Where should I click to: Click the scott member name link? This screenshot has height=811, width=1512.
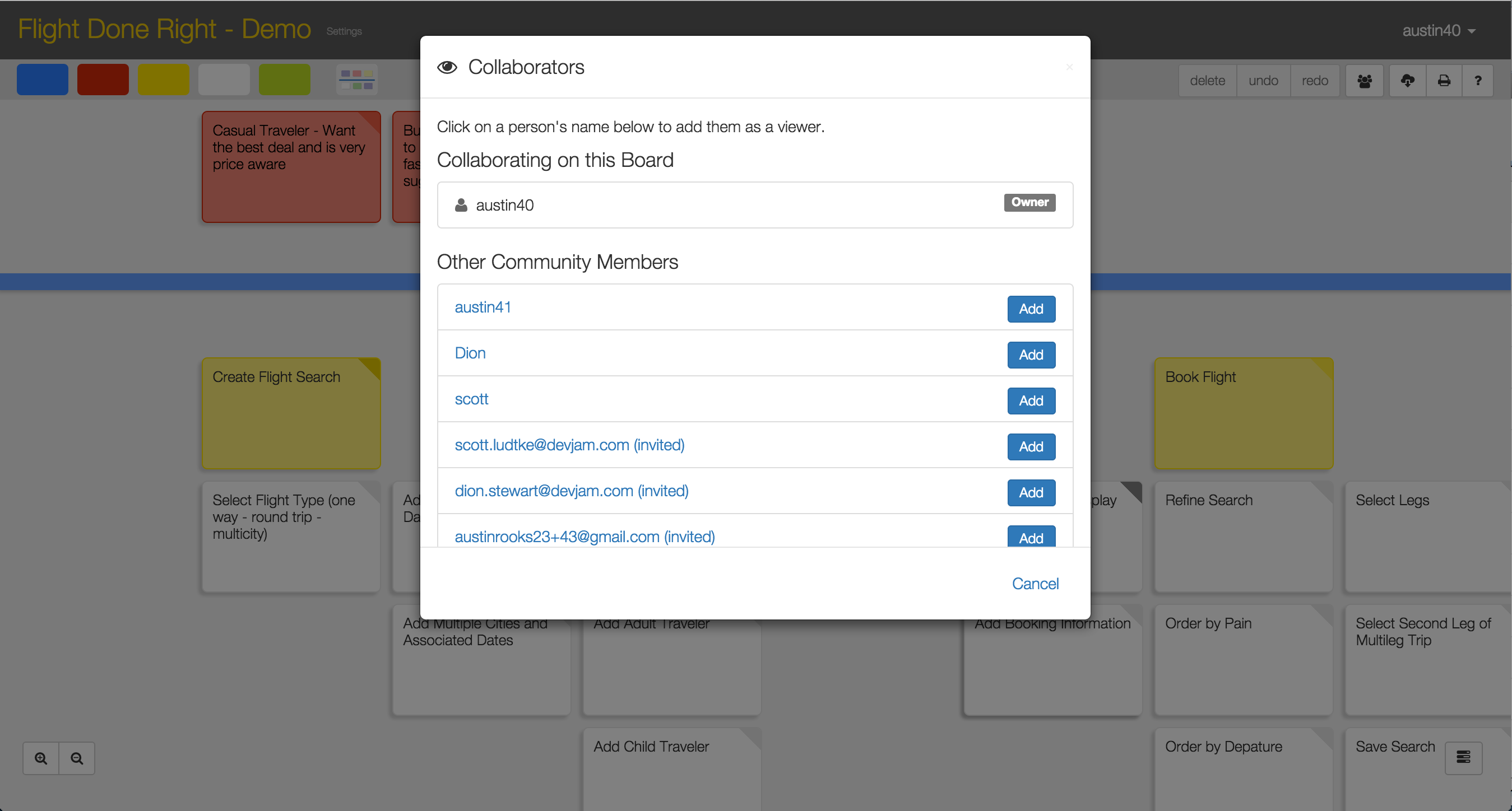click(x=471, y=399)
